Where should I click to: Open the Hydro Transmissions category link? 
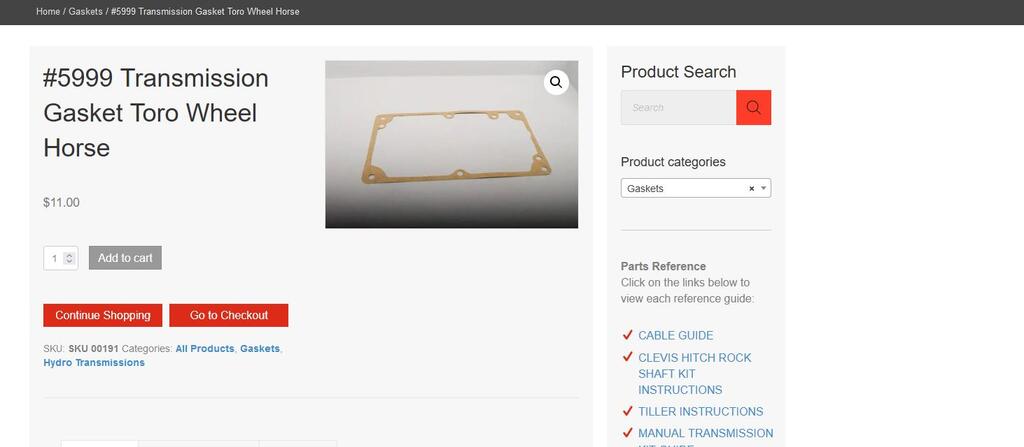coord(94,363)
